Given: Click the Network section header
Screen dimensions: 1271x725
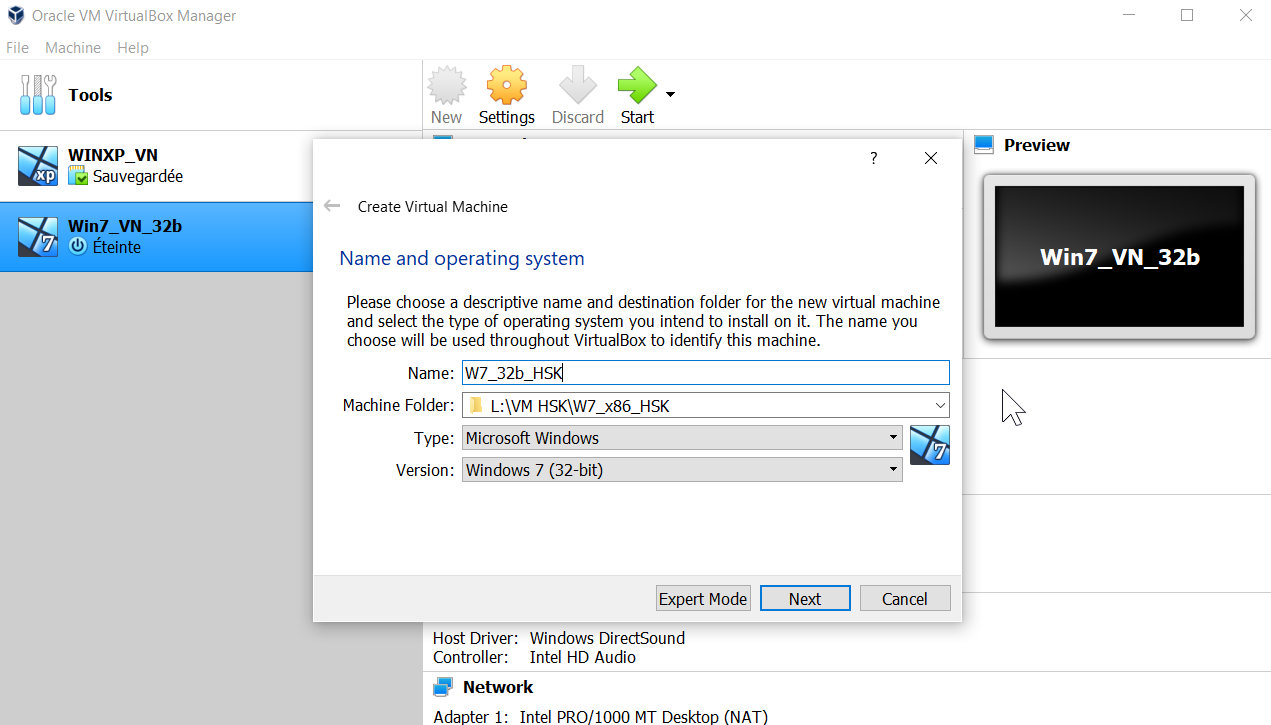Looking at the screenshot, I should tap(498, 687).
